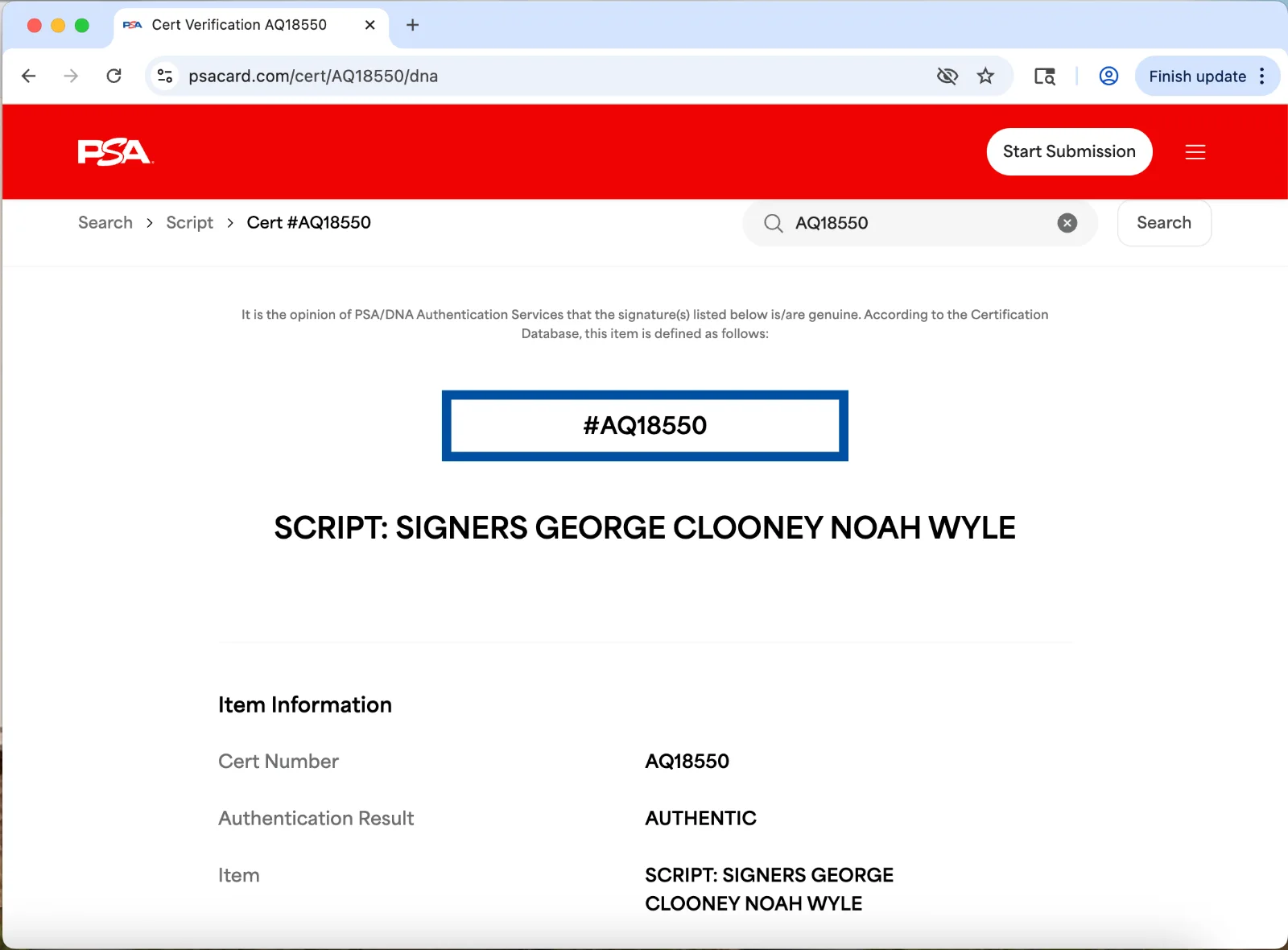
Task: Click the SCRIPT: SIGNERS GEORGE CLOONEY heading
Action: [x=644, y=527]
